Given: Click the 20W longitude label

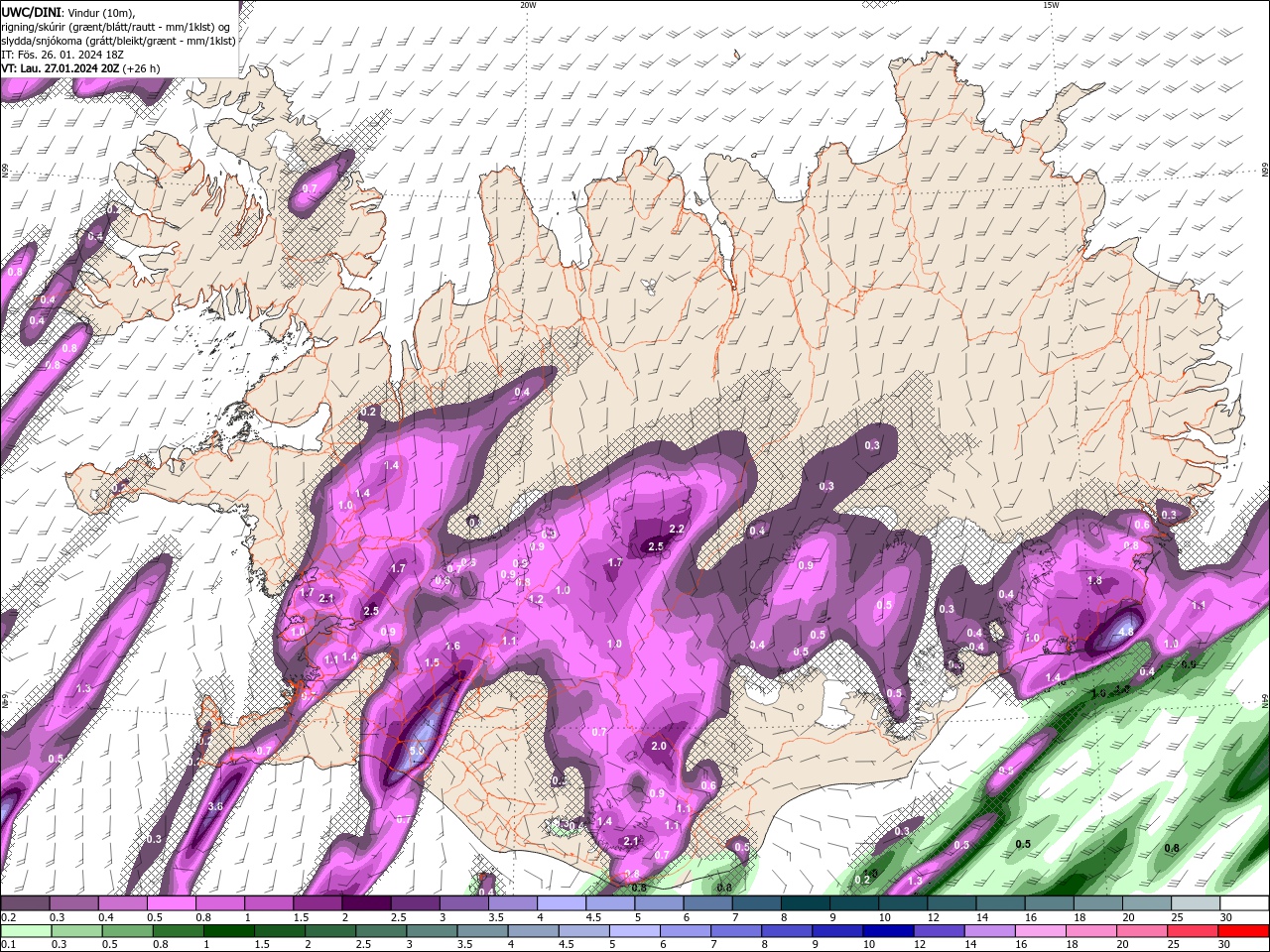Looking at the screenshot, I should (x=528, y=5).
